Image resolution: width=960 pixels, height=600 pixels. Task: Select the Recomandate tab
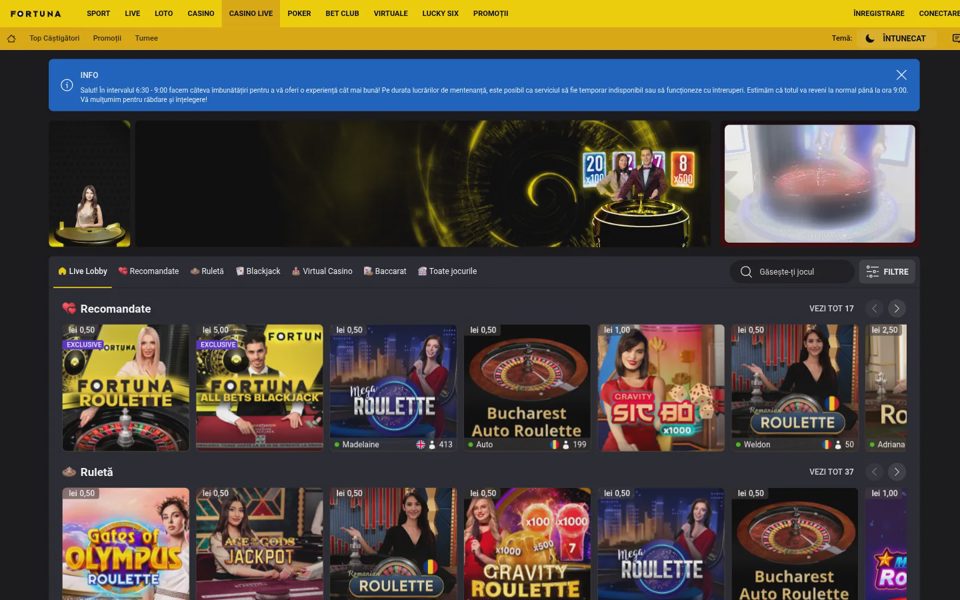[x=149, y=271]
